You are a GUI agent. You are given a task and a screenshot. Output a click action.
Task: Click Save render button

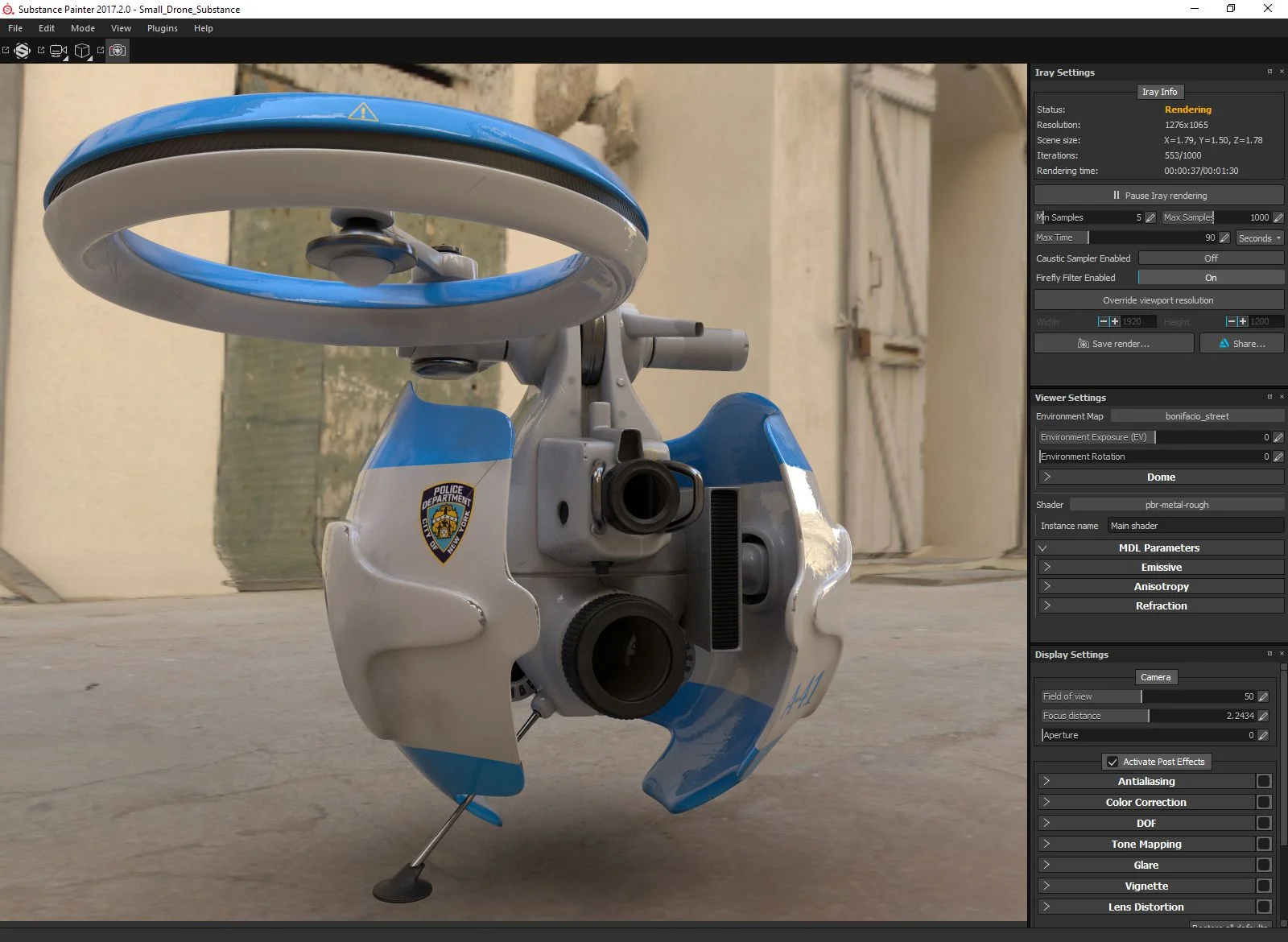[1114, 344]
